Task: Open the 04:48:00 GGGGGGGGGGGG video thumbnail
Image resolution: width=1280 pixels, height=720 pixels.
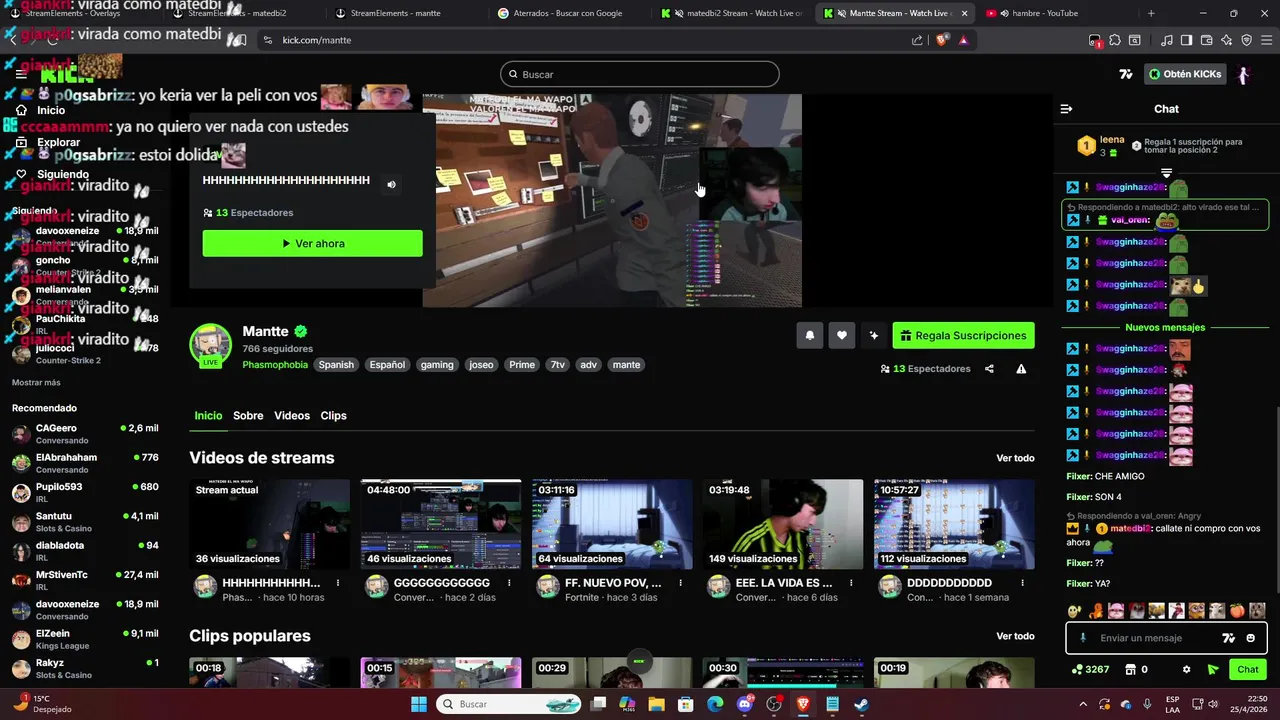Action: [441, 524]
